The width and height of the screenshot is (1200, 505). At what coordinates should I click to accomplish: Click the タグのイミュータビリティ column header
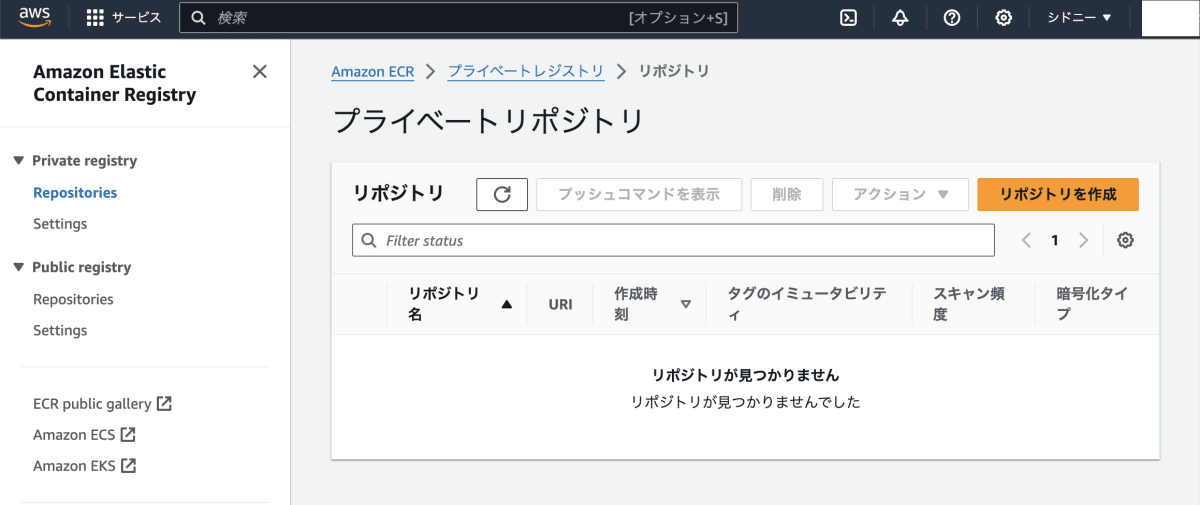pyautogui.click(x=807, y=304)
